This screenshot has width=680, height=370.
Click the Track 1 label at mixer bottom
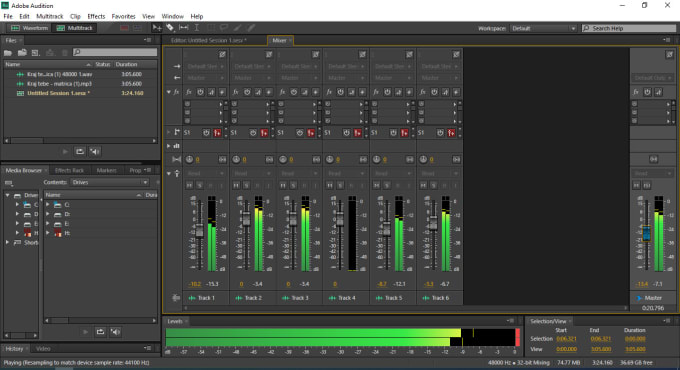tap(206, 298)
